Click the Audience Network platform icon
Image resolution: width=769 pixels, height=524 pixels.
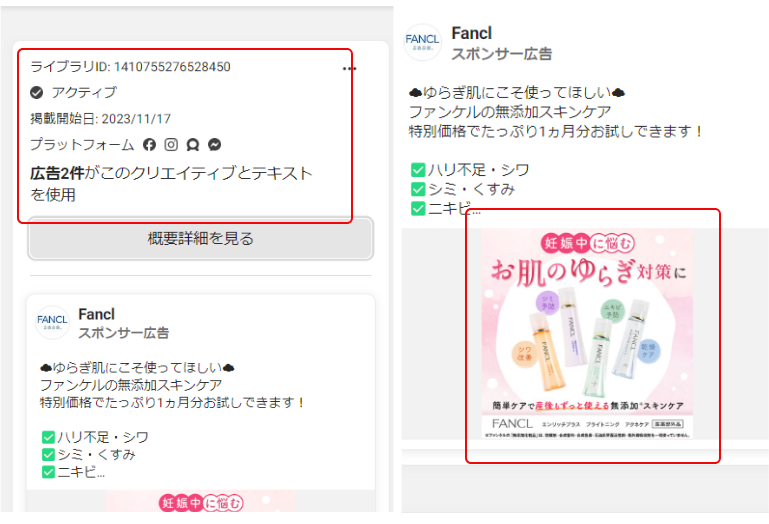click(193, 145)
